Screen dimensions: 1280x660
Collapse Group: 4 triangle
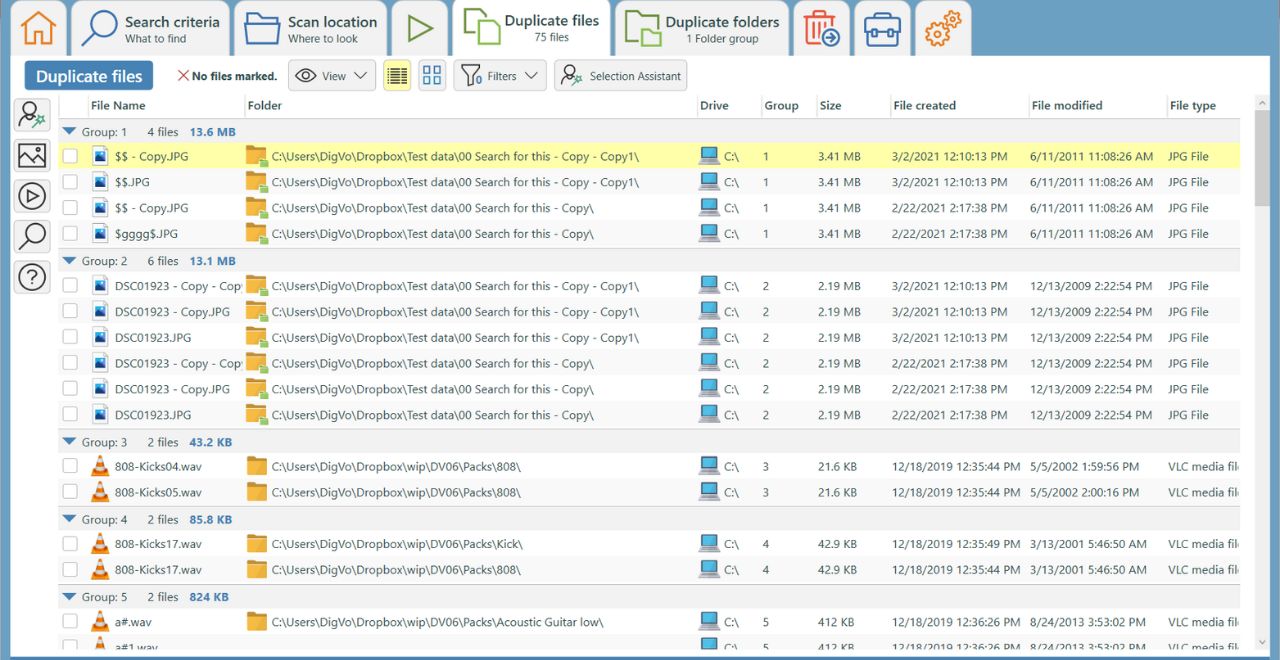coord(69,519)
